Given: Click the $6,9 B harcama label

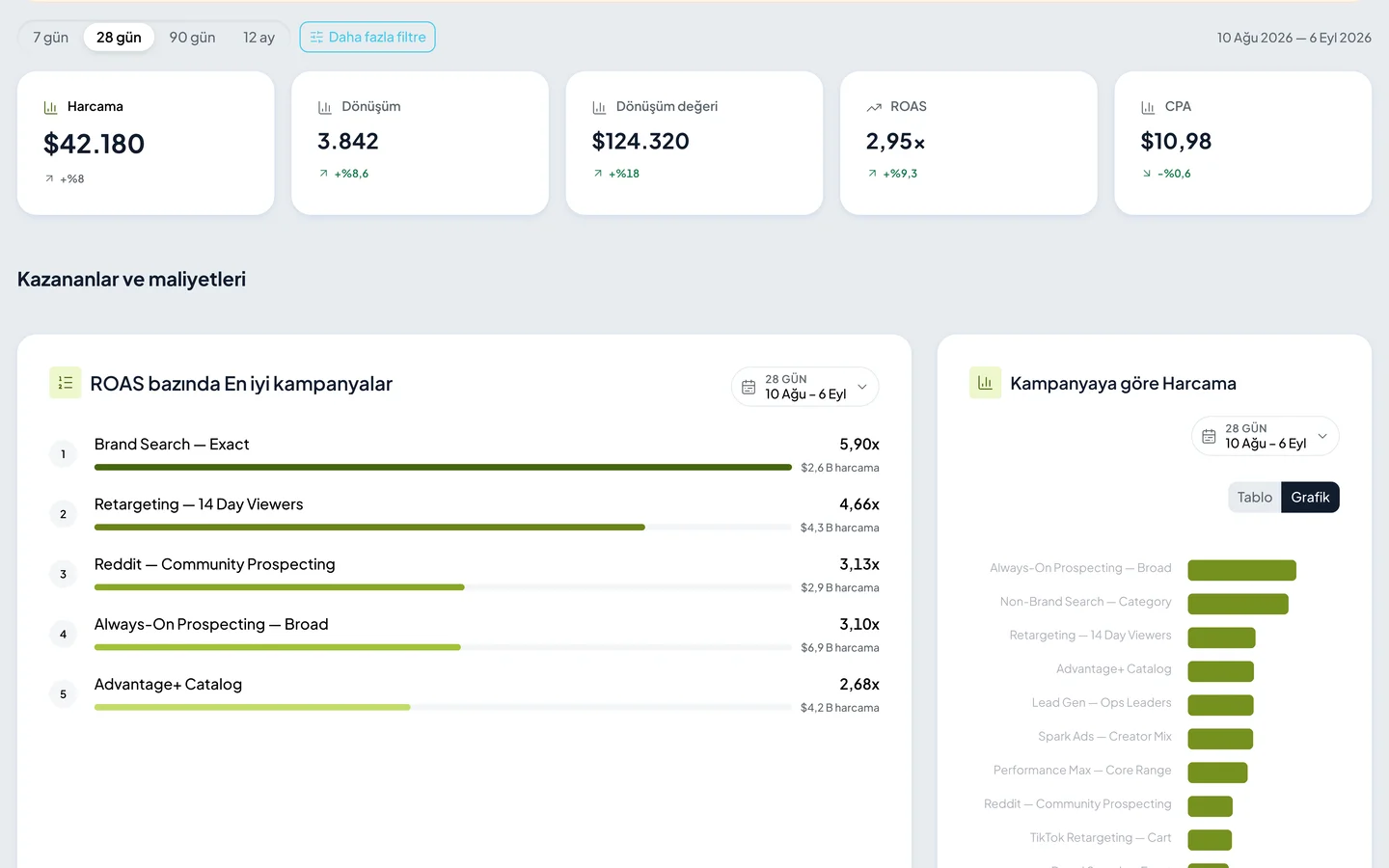Looking at the screenshot, I should click(x=840, y=648).
